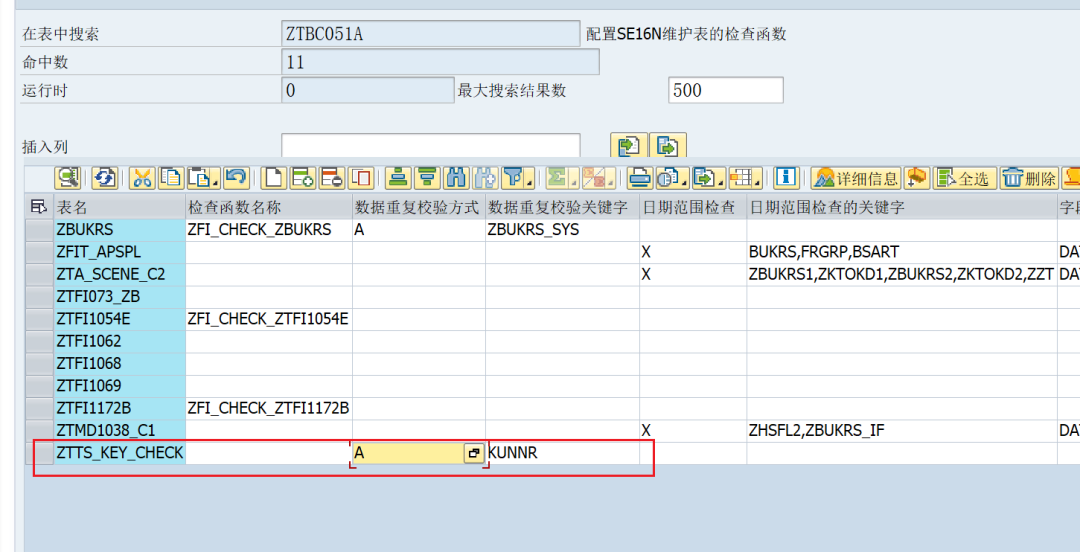Viewport: 1080px width, 552px height.
Task: Click the 删除 trash button
Action: tap(1029, 177)
